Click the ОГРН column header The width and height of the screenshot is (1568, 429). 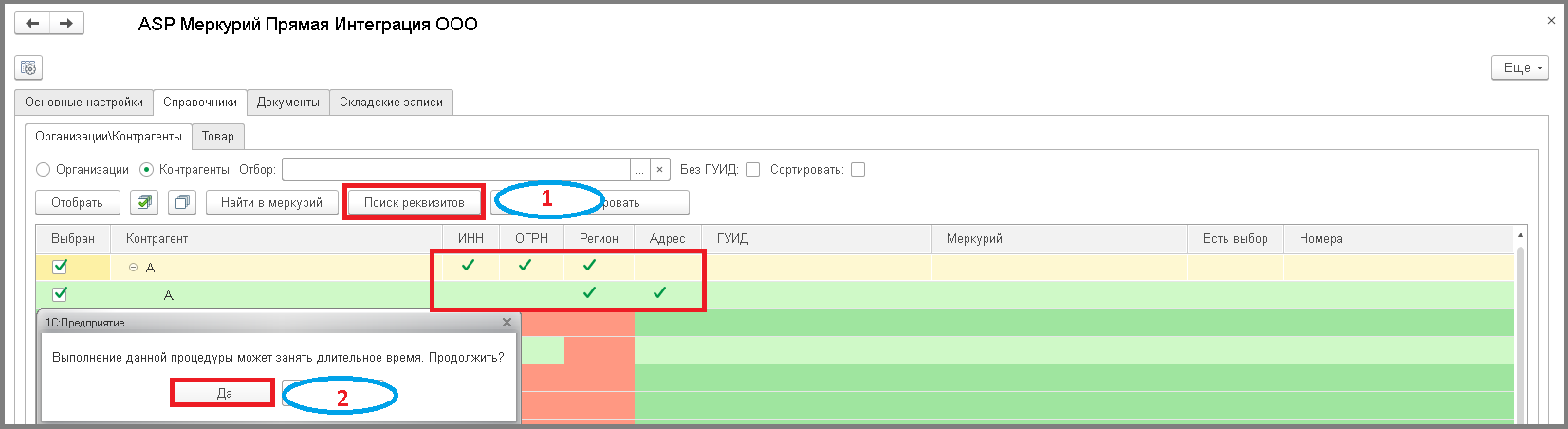click(x=532, y=239)
